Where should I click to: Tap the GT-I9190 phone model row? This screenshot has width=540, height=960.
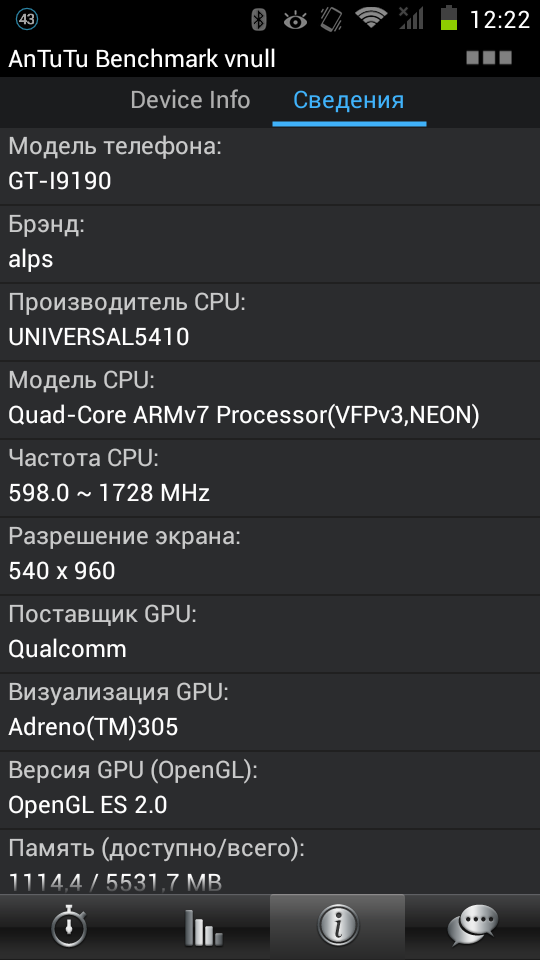coord(270,165)
